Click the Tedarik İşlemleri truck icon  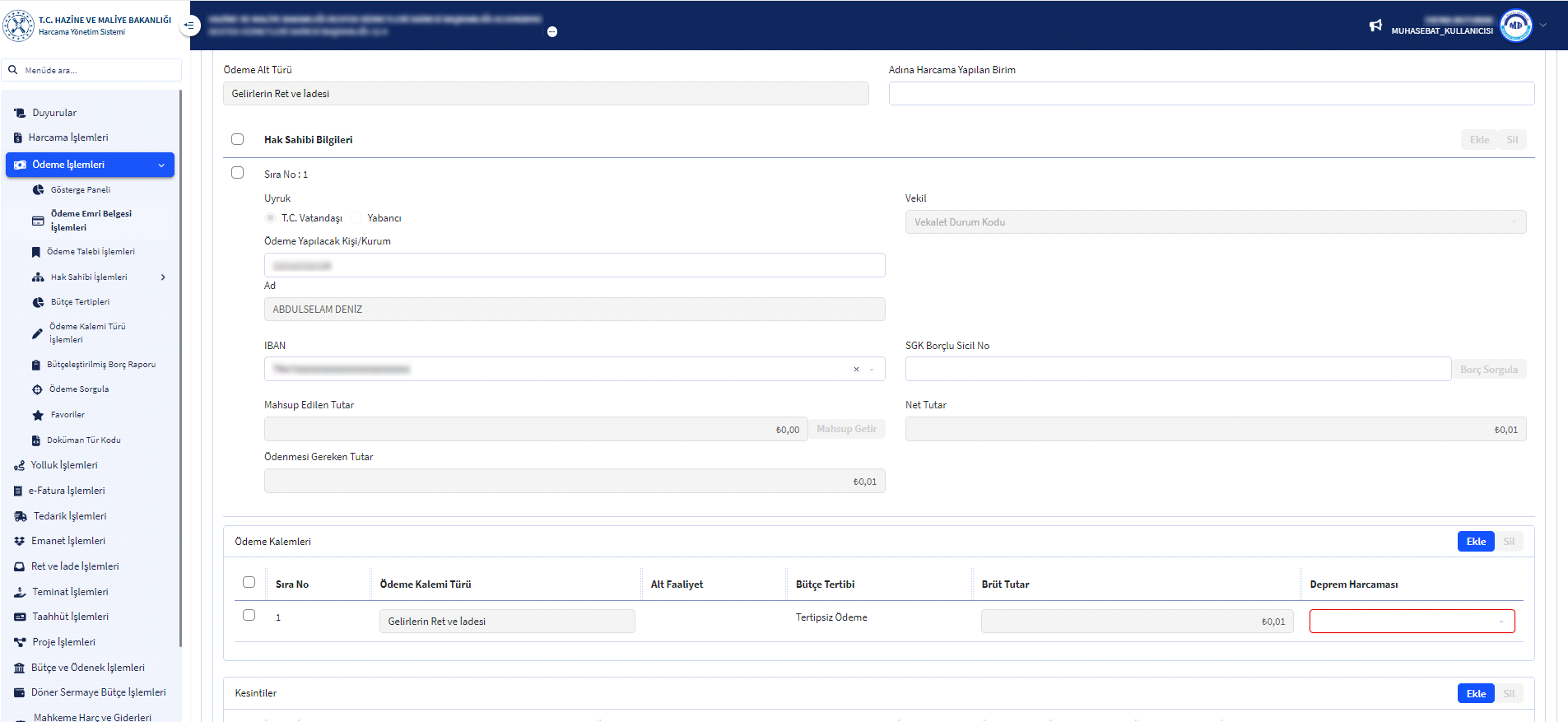point(21,516)
